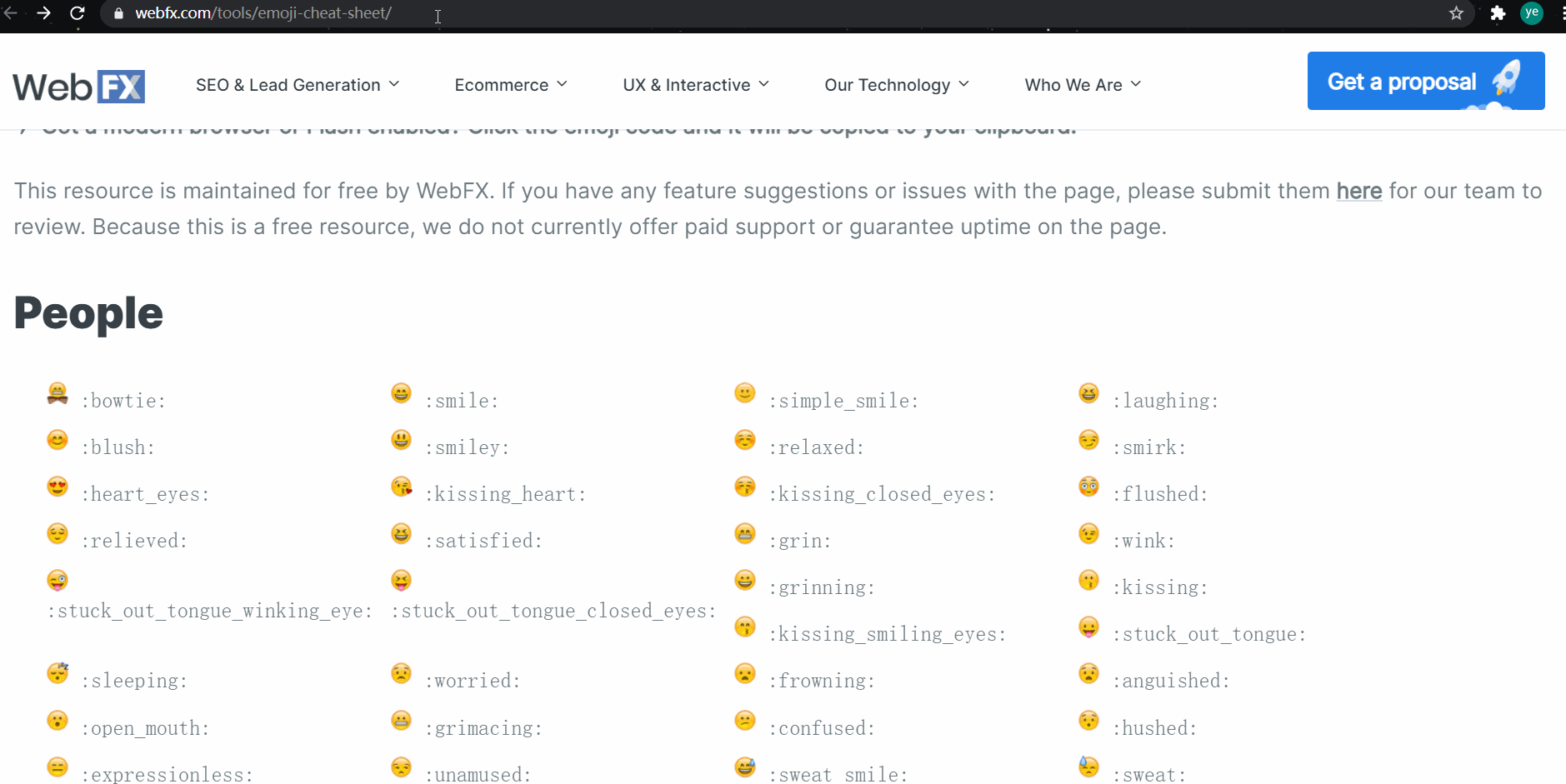Copy the :wink: emoji code
This screenshot has height=784, width=1566.
(x=1144, y=541)
